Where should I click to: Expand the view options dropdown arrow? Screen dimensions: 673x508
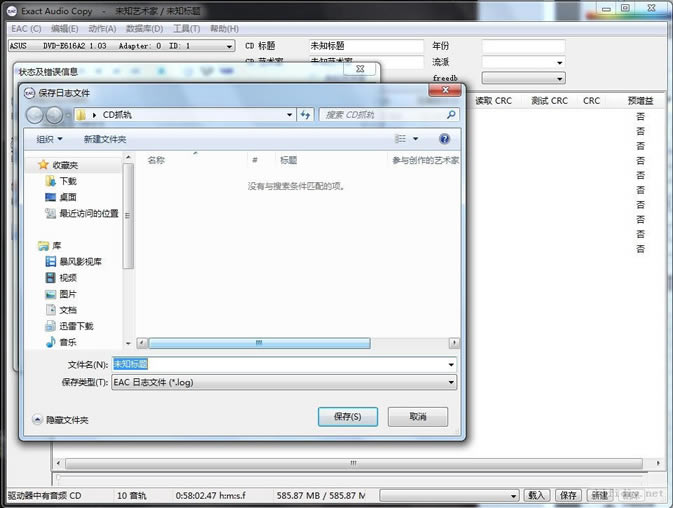[415, 139]
